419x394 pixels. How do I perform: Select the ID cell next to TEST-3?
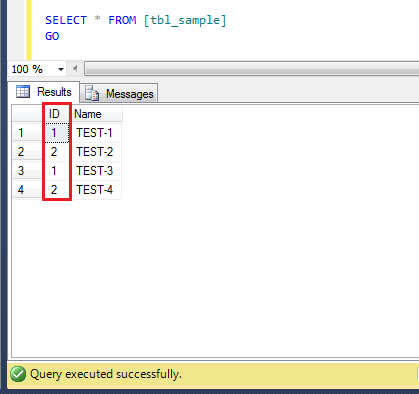click(x=56, y=171)
